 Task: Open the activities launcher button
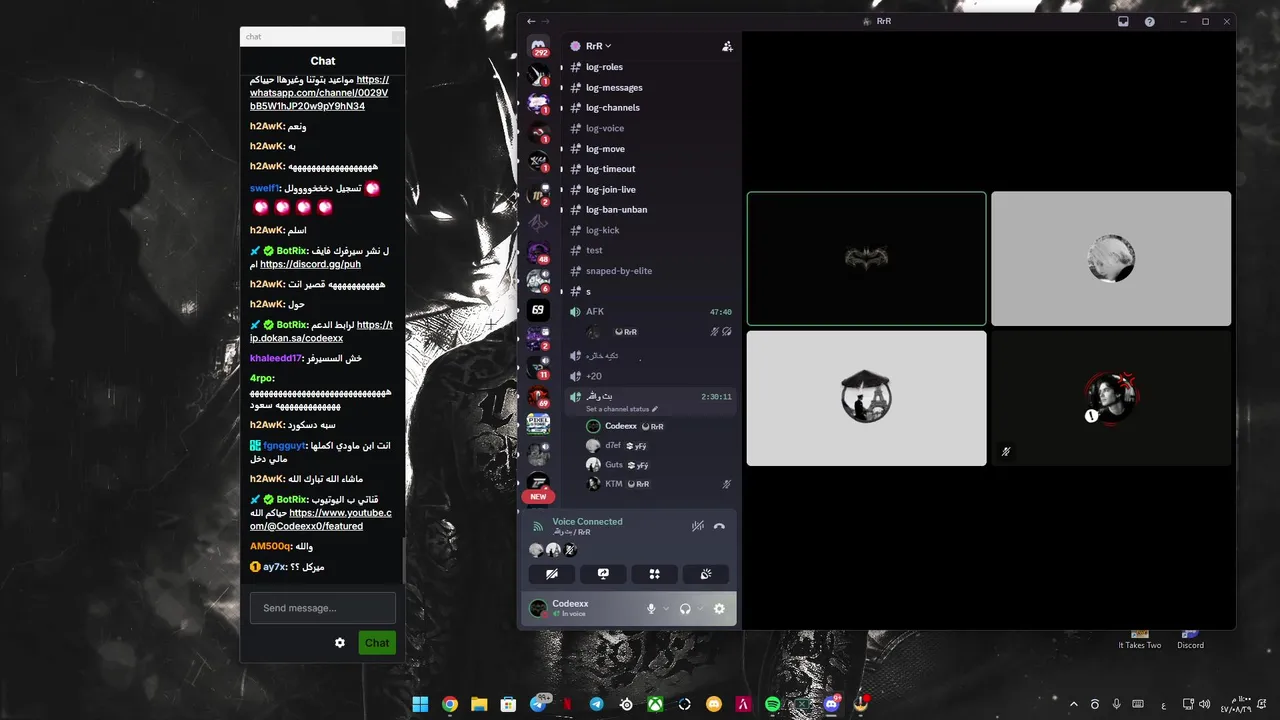click(x=654, y=574)
